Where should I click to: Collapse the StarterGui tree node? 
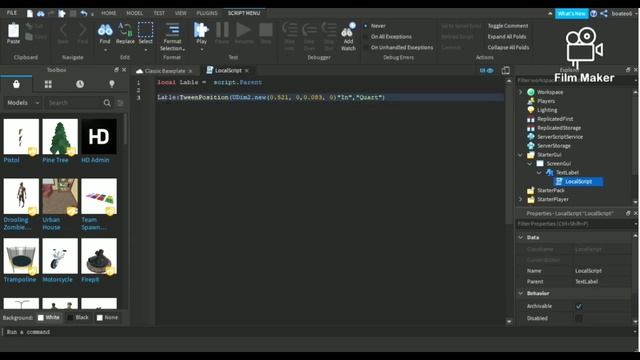pyautogui.click(x=520, y=155)
